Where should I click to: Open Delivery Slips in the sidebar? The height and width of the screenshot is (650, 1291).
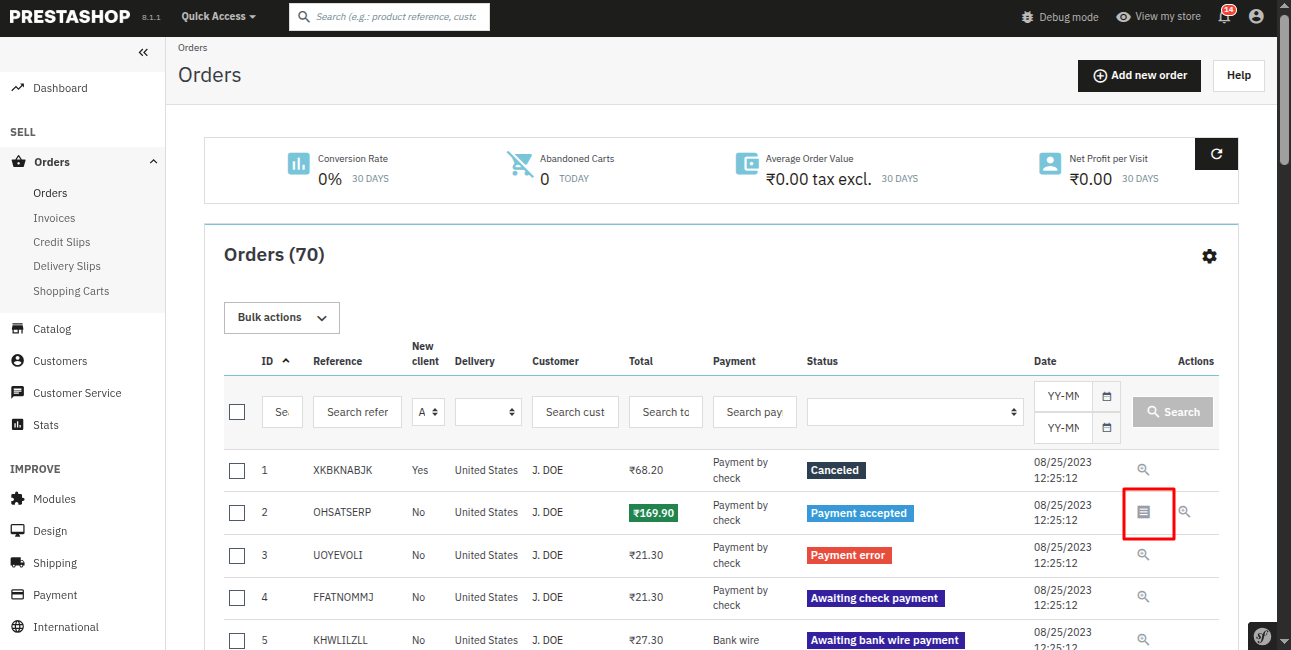67,266
